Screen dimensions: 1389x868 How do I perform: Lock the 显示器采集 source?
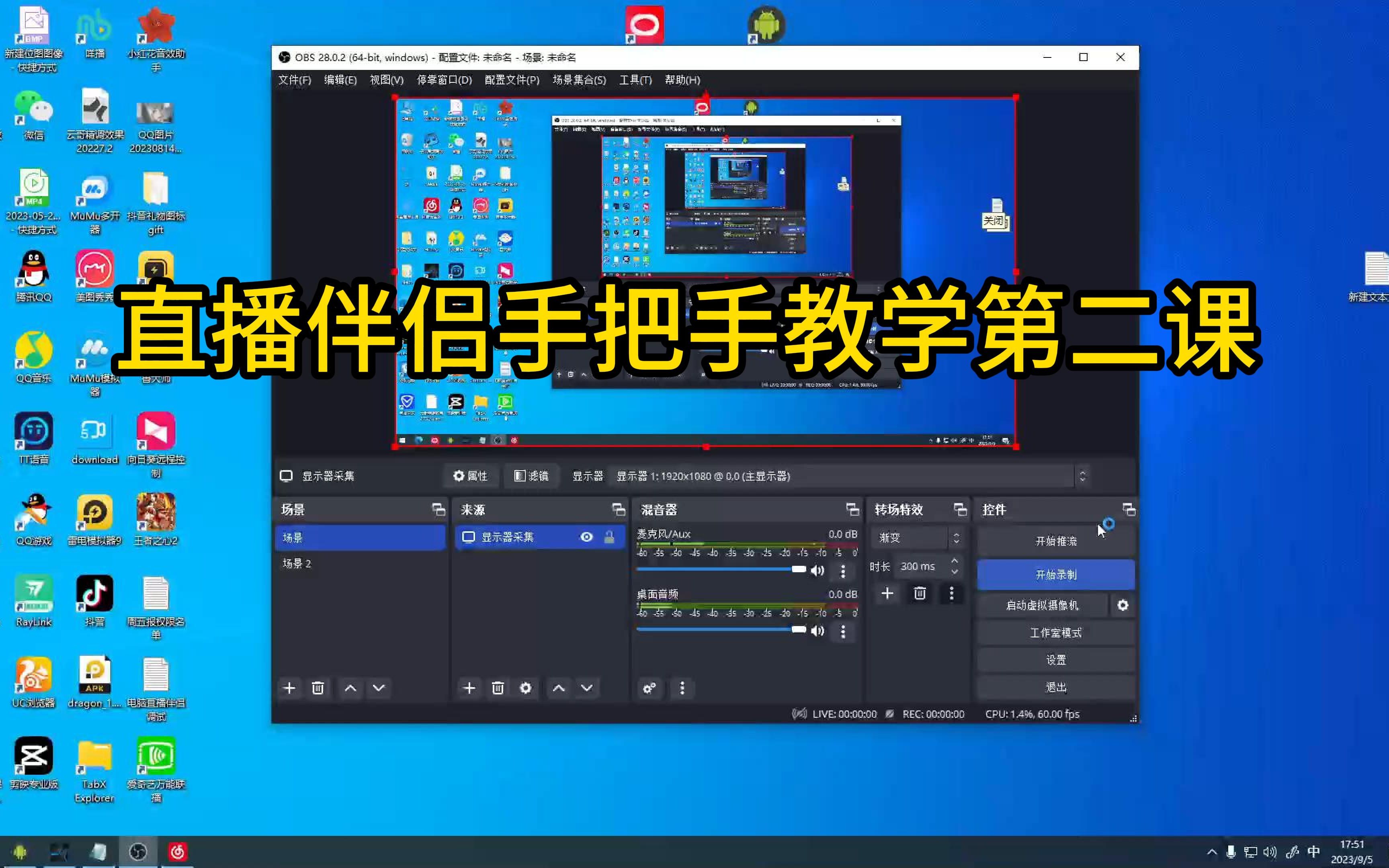tap(610, 537)
